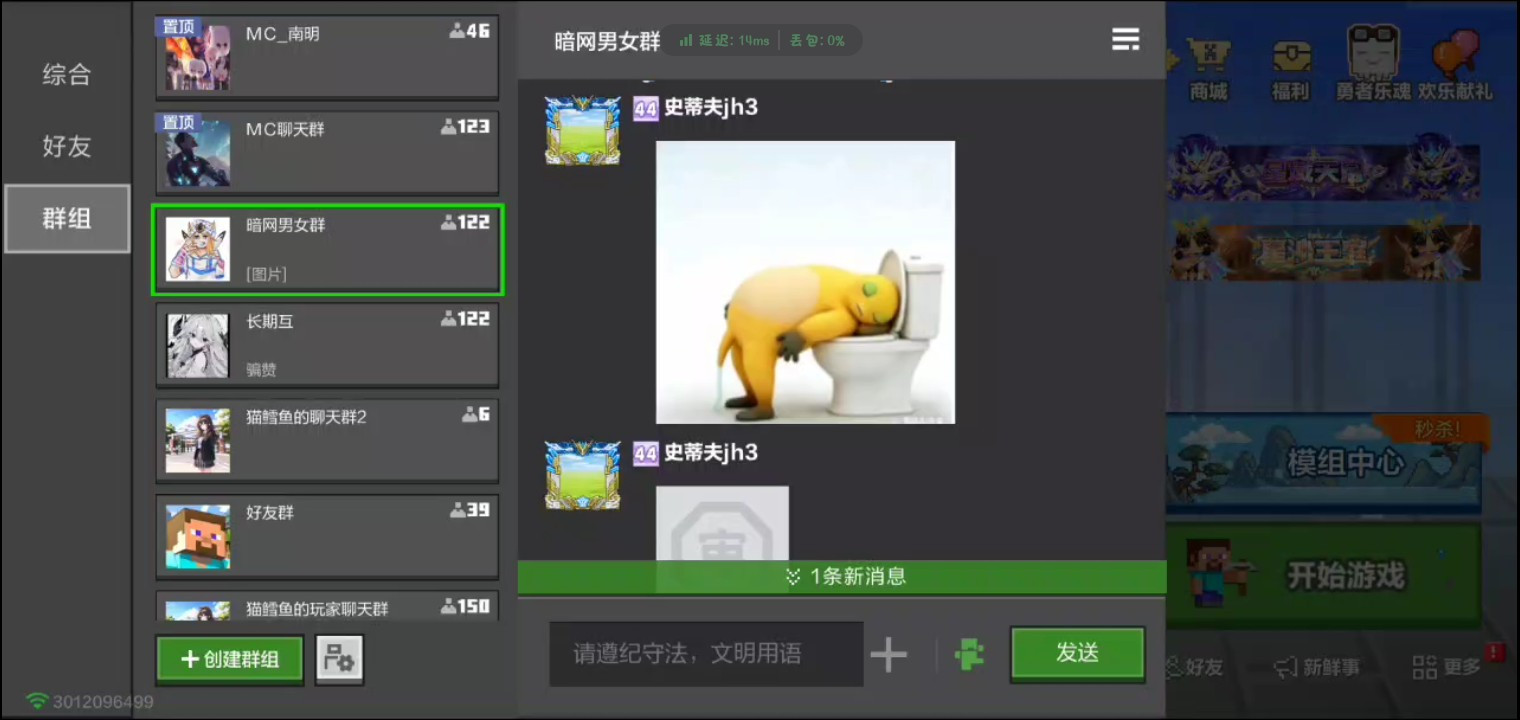This screenshot has width=1520, height=720.
Task: Click member count 150 of 猫鳕鱼的玩家聊天群
Action: point(465,606)
